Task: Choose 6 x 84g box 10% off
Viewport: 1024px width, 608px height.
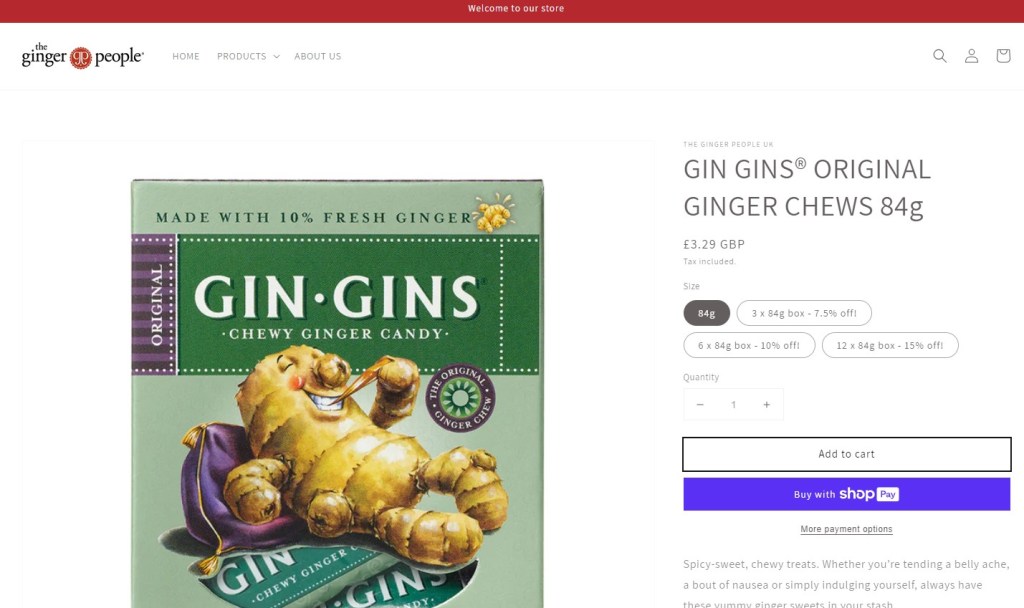Action: click(749, 345)
